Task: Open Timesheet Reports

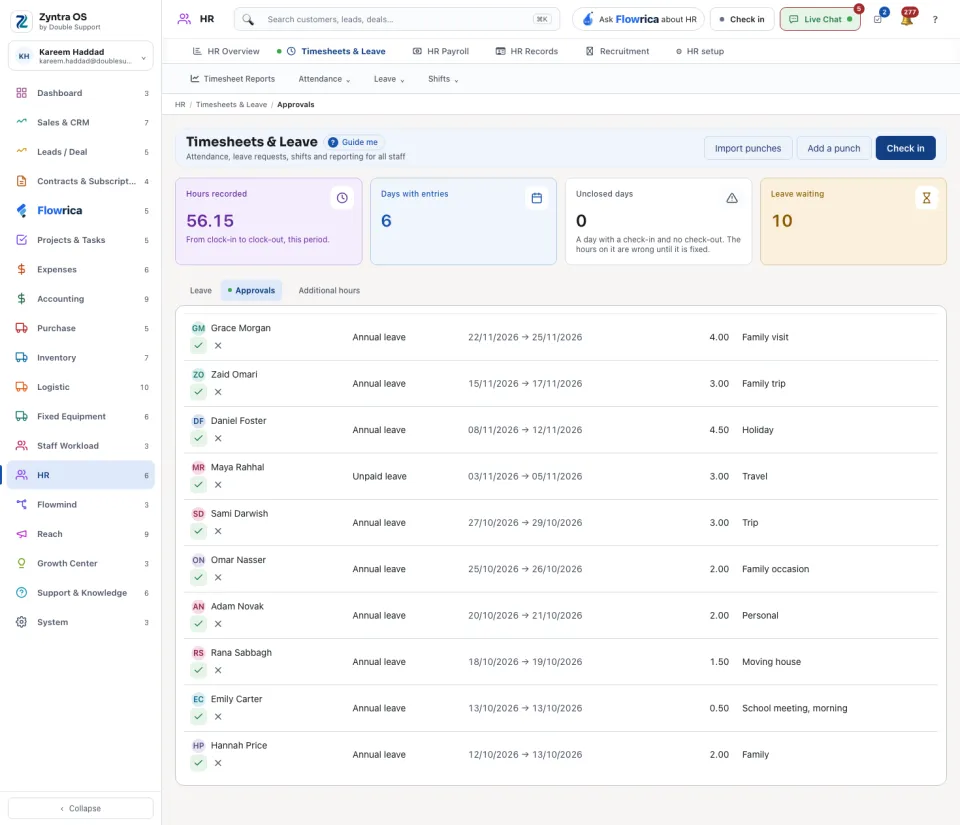Action: [x=233, y=79]
